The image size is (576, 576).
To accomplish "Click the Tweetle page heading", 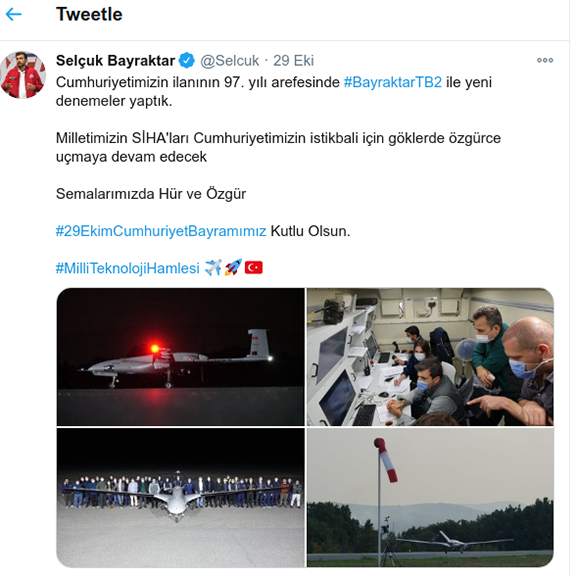I will pos(89,14).
